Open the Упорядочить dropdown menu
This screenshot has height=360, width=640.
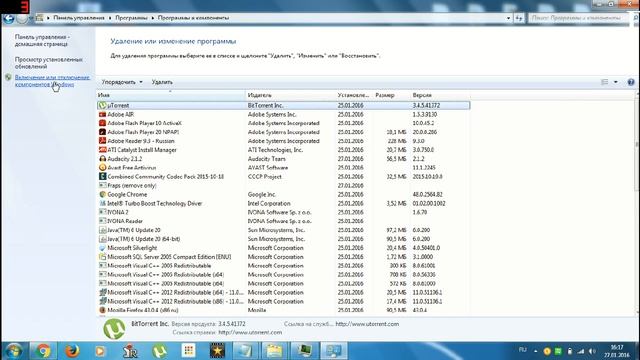(x=122, y=82)
